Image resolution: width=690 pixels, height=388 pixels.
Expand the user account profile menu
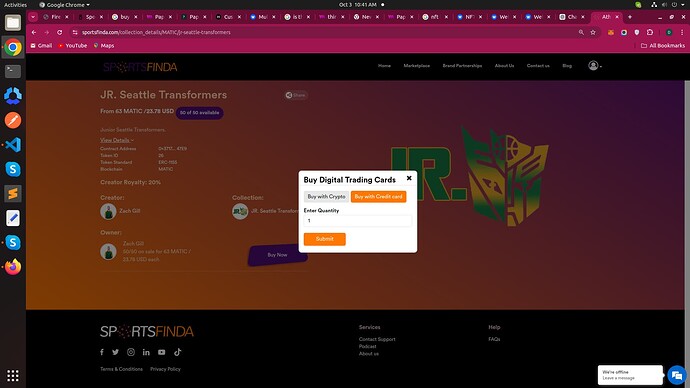pos(595,66)
